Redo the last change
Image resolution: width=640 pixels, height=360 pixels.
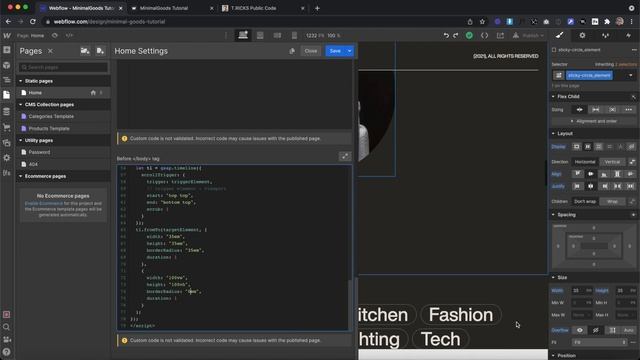(x=456, y=36)
